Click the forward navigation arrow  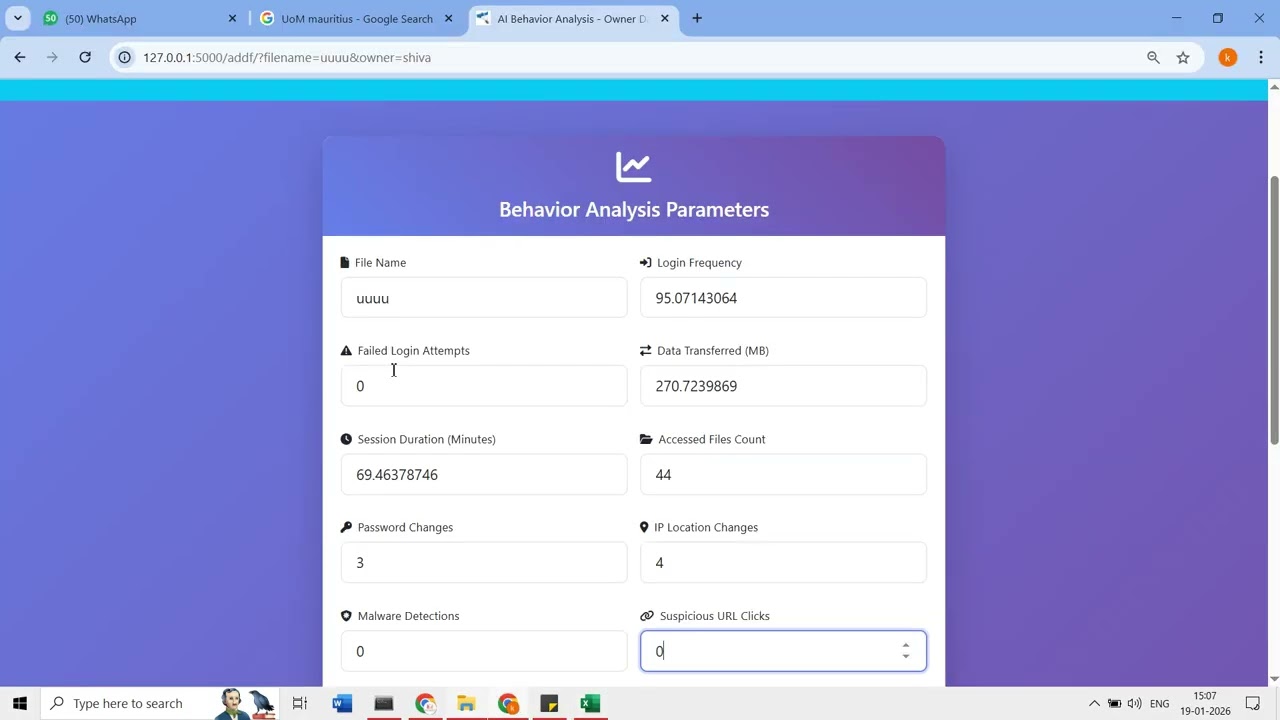pos(52,58)
